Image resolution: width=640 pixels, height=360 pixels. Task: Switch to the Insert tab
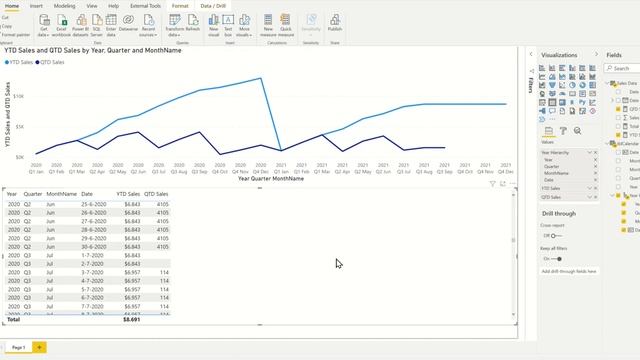[x=36, y=6]
